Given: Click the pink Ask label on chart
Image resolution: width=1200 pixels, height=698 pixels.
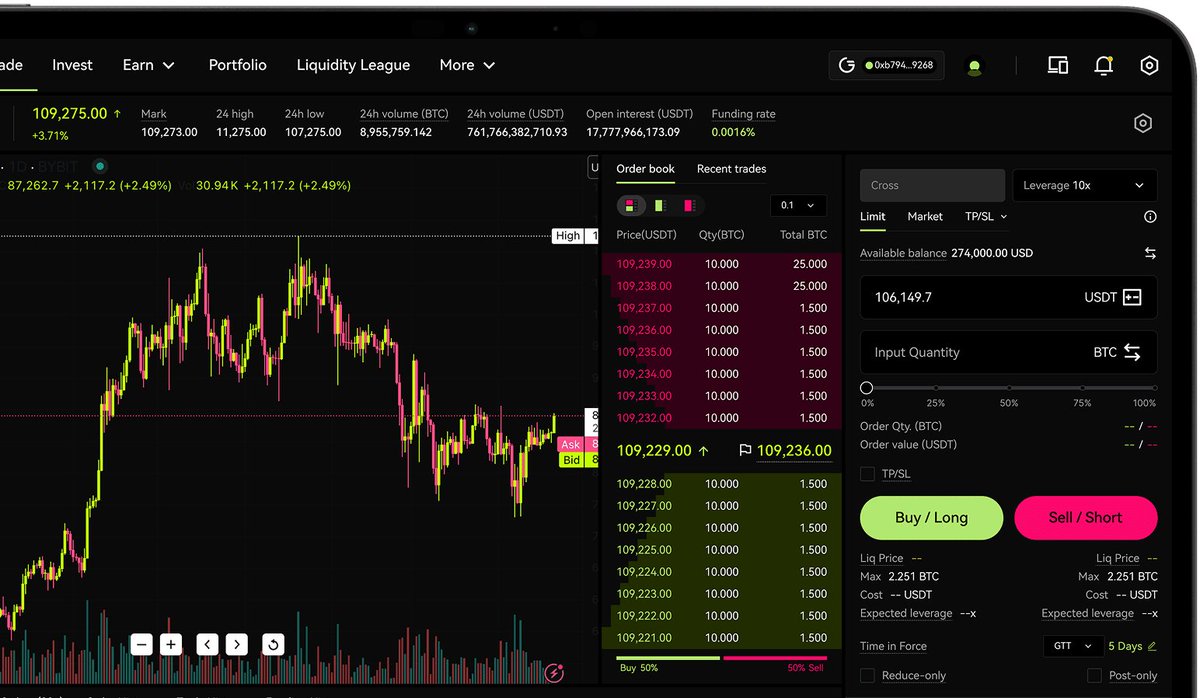Looking at the screenshot, I should click(570, 445).
